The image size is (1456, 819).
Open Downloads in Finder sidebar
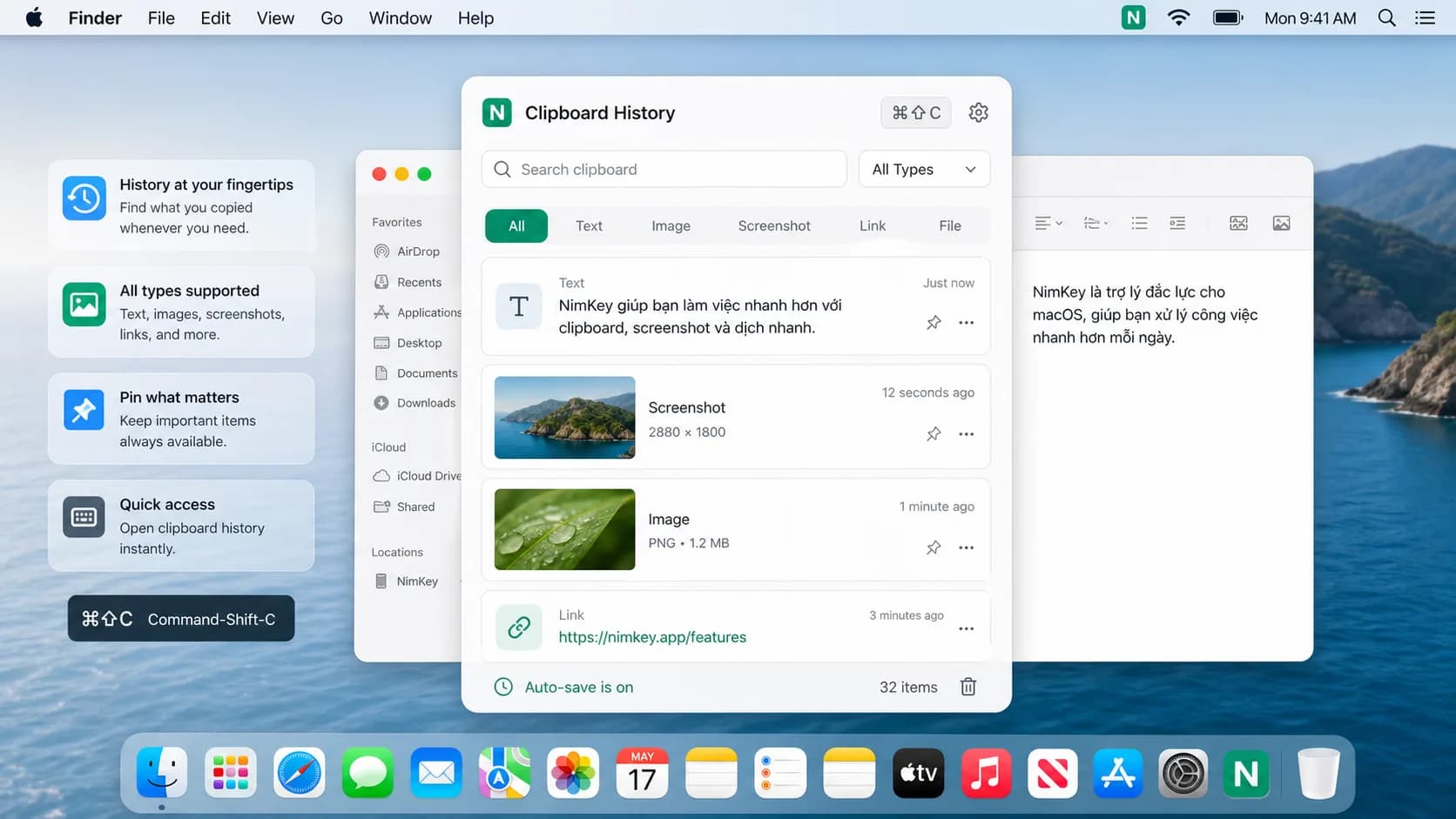(x=415, y=403)
